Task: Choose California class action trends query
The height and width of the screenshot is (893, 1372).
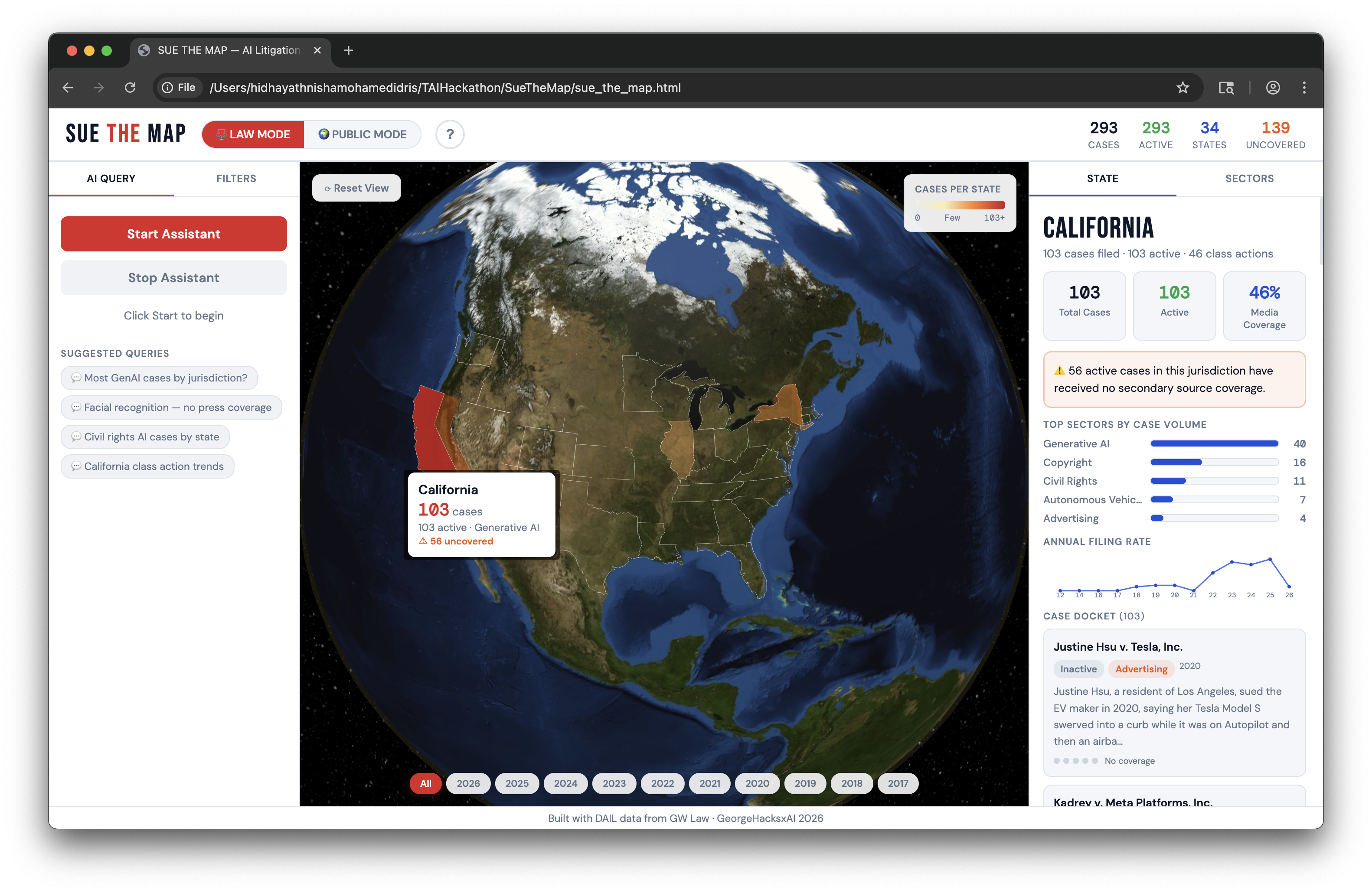Action: pos(147,466)
